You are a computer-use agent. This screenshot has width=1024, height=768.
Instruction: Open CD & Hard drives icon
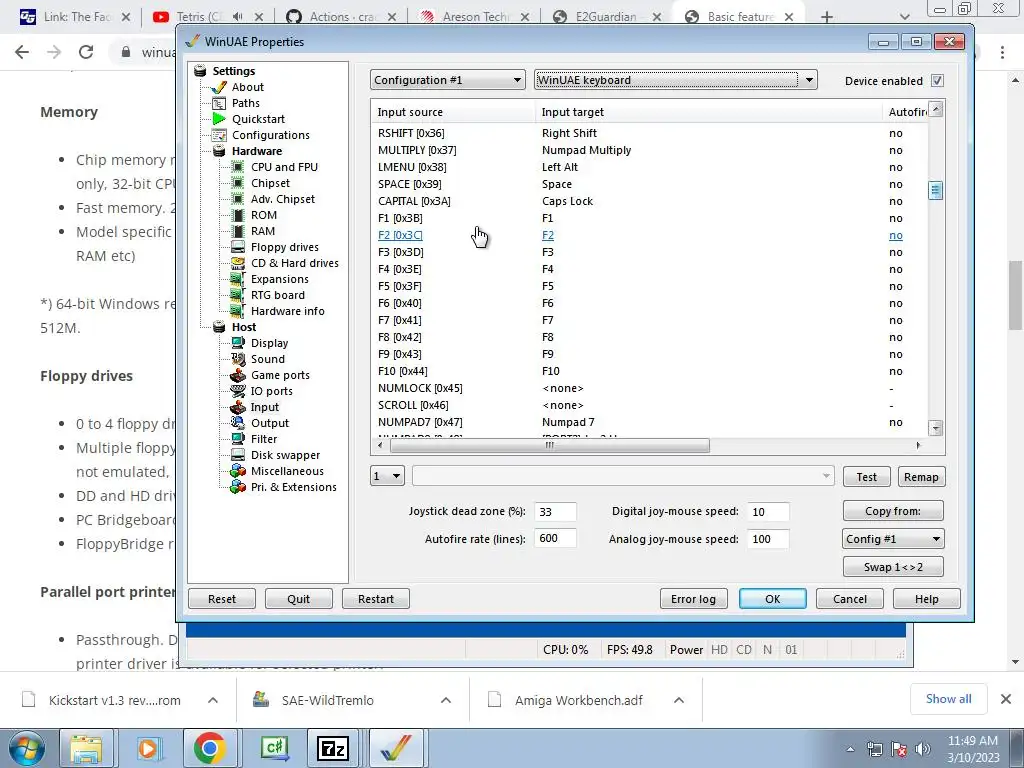click(238, 263)
